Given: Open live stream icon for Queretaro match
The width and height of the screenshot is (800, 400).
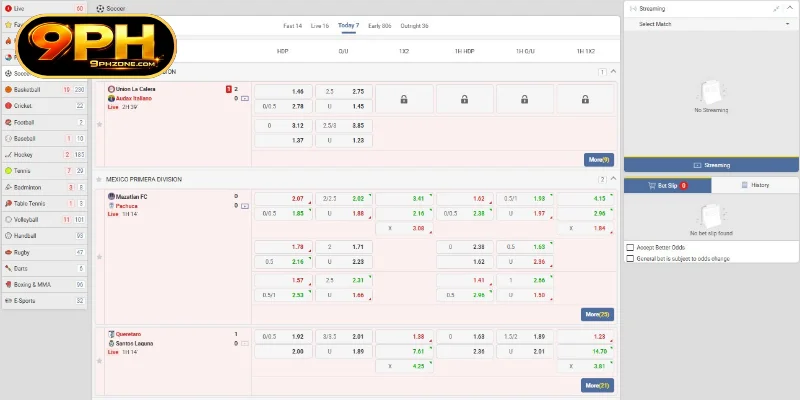Looking at the screenshot, I should click(245, 344).
